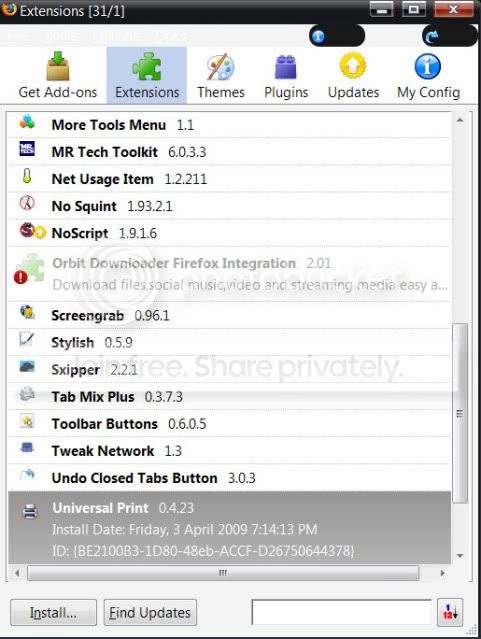481x639 pixels.
Task: Show the Updates pane
Action: point(353,75)
